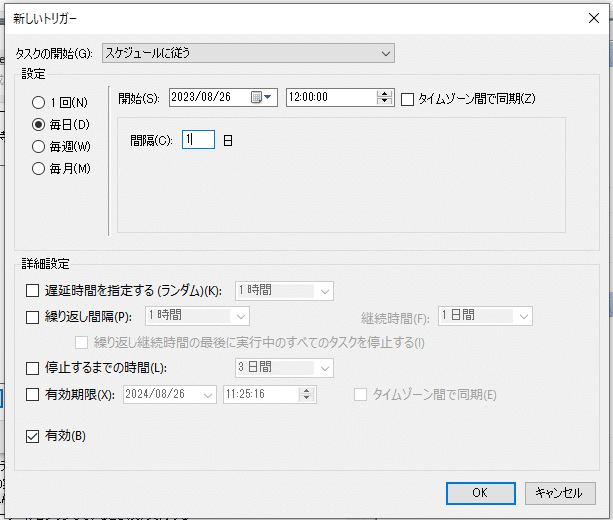Click the 間隔(C) interval input field
Viewport: 613px width, 520px height.
point(198,140)
